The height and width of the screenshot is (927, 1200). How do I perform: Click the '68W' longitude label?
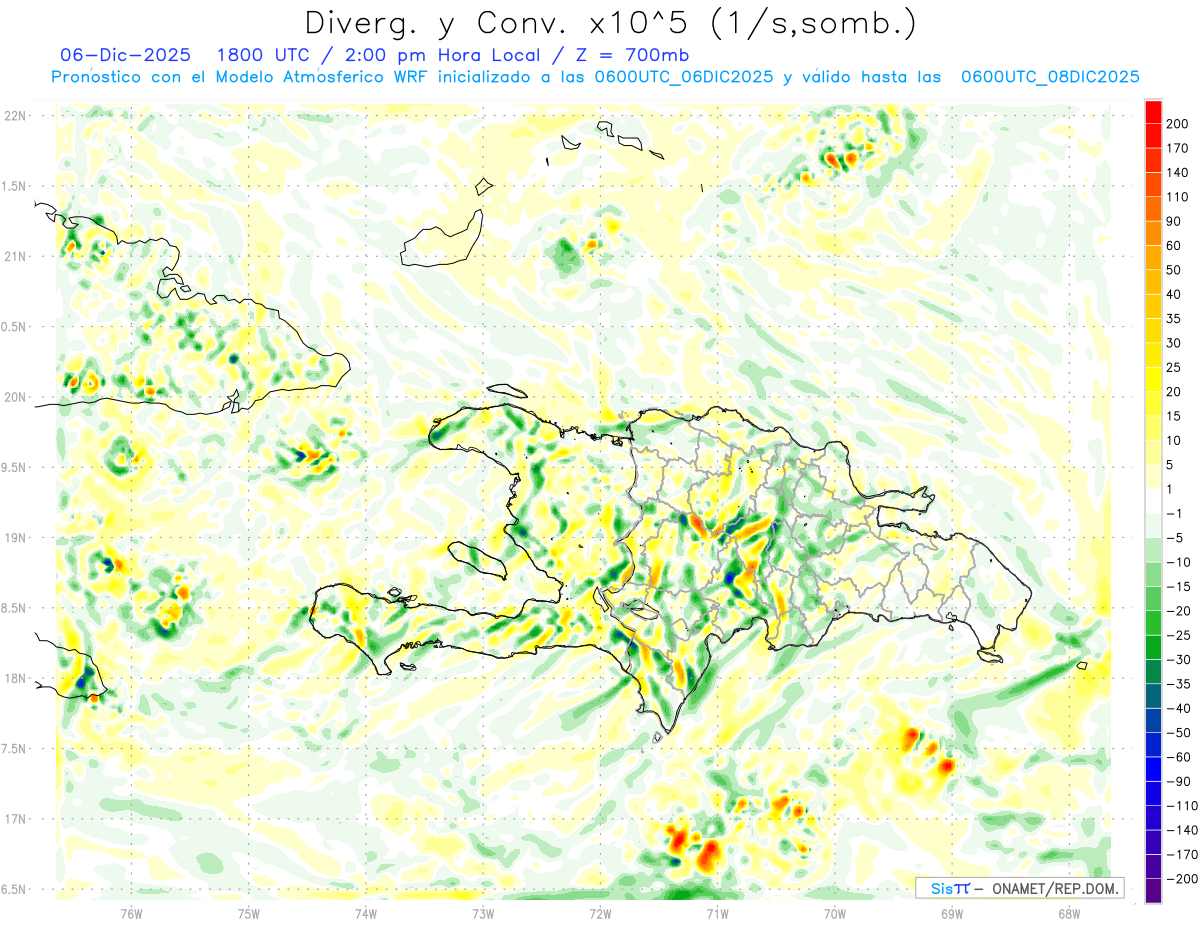pos(1069,913)
